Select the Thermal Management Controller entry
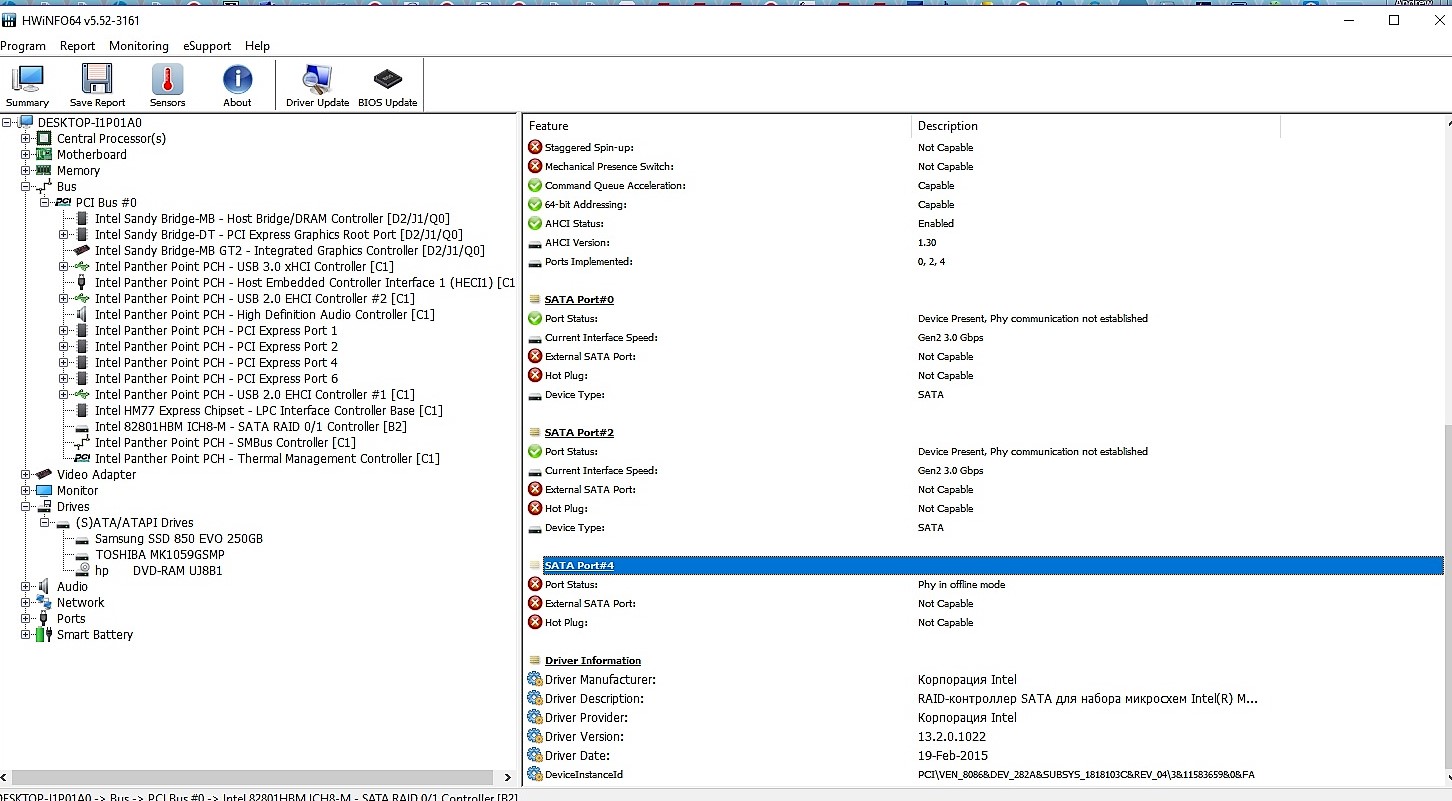Image resolution: width=1452 pixels, height=801 pixels. (267, 458)
